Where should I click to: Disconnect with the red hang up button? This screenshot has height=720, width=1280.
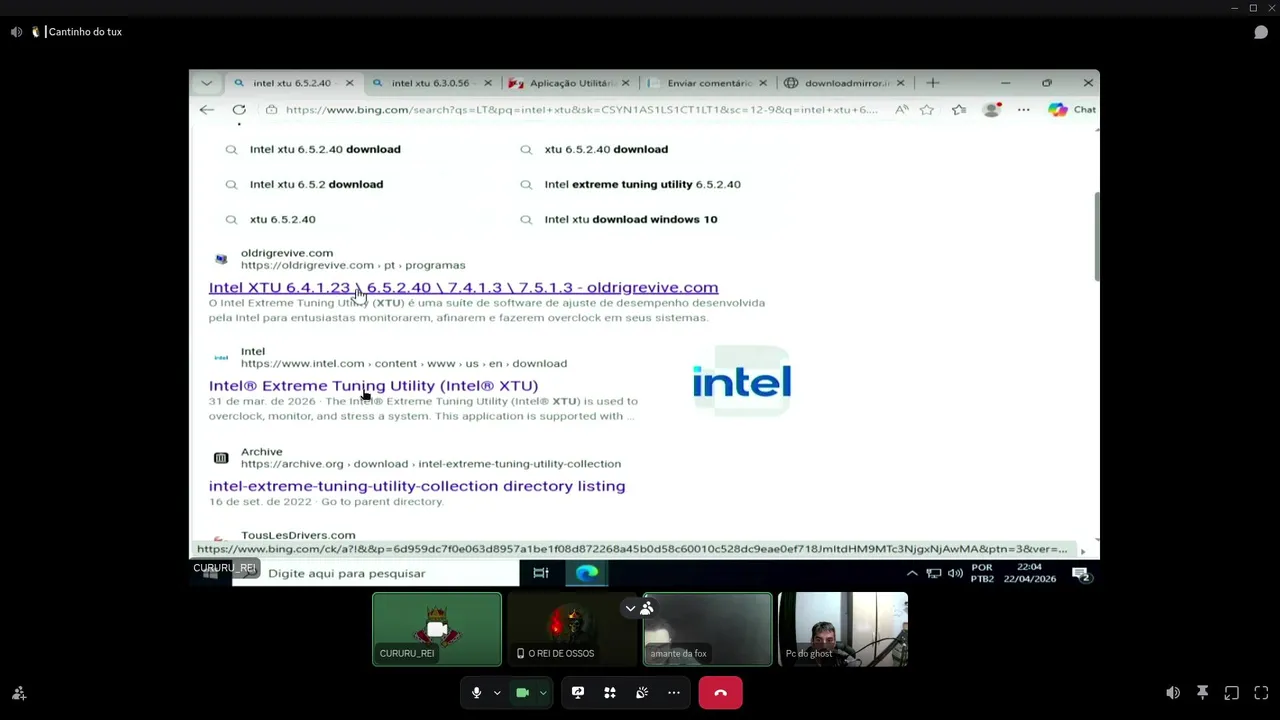pos(720,692)
